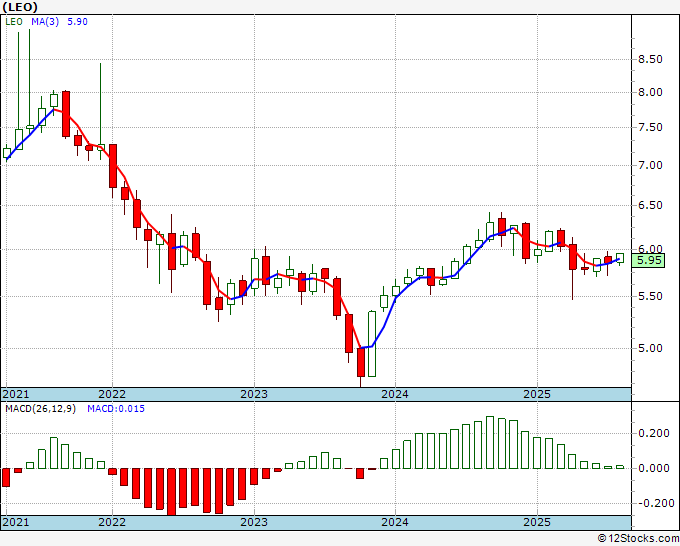
Task: Click the 7.50 price axis label
Action: point(650,128)
